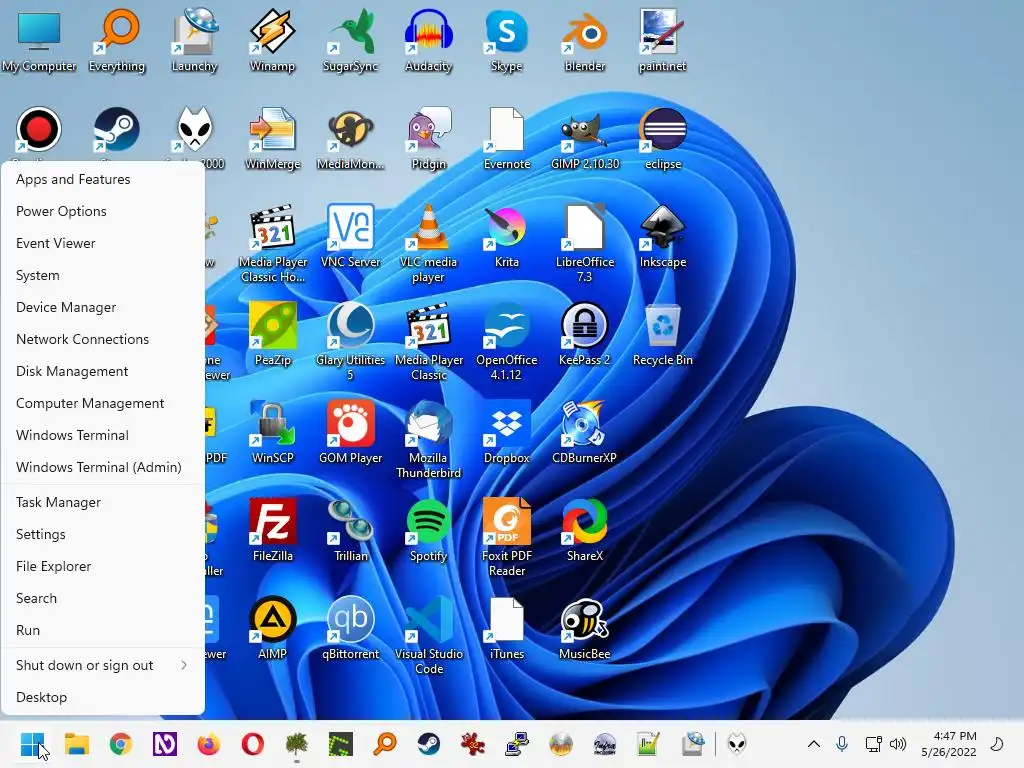Open Opera from the taskbar
Viewport: 1024px width, 768px height.
coord(253,744)
